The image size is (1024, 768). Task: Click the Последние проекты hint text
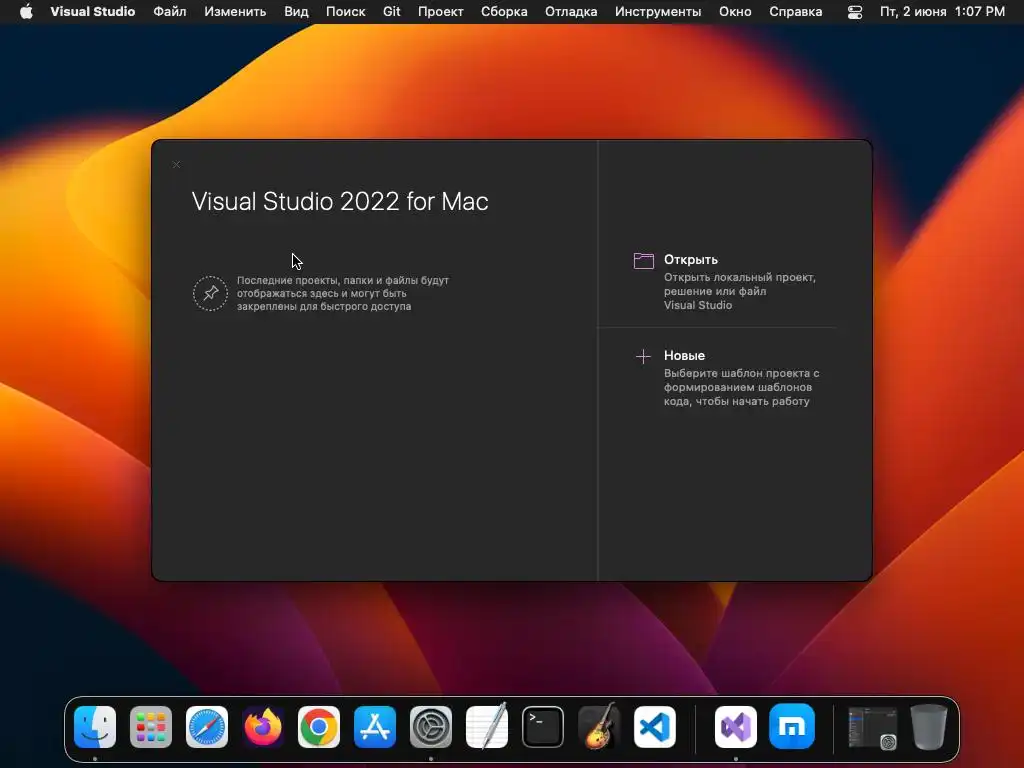(343, 293)
